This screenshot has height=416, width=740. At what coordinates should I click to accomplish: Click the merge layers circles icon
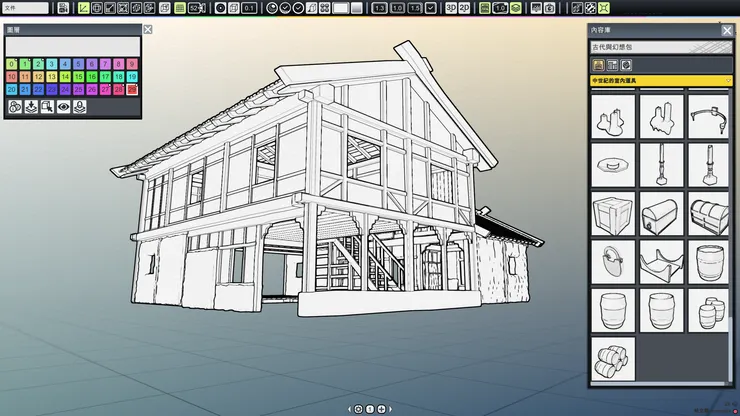pyautogui.click(x=15, y=107)
